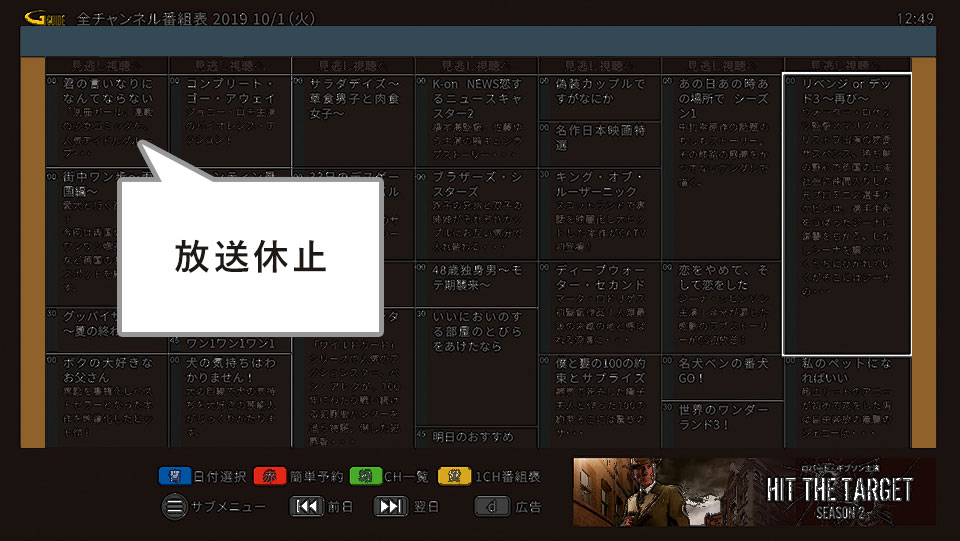Go to 前日 with the rewind icon
Viewport: 960px width, 541px height.
click(306, 506)
